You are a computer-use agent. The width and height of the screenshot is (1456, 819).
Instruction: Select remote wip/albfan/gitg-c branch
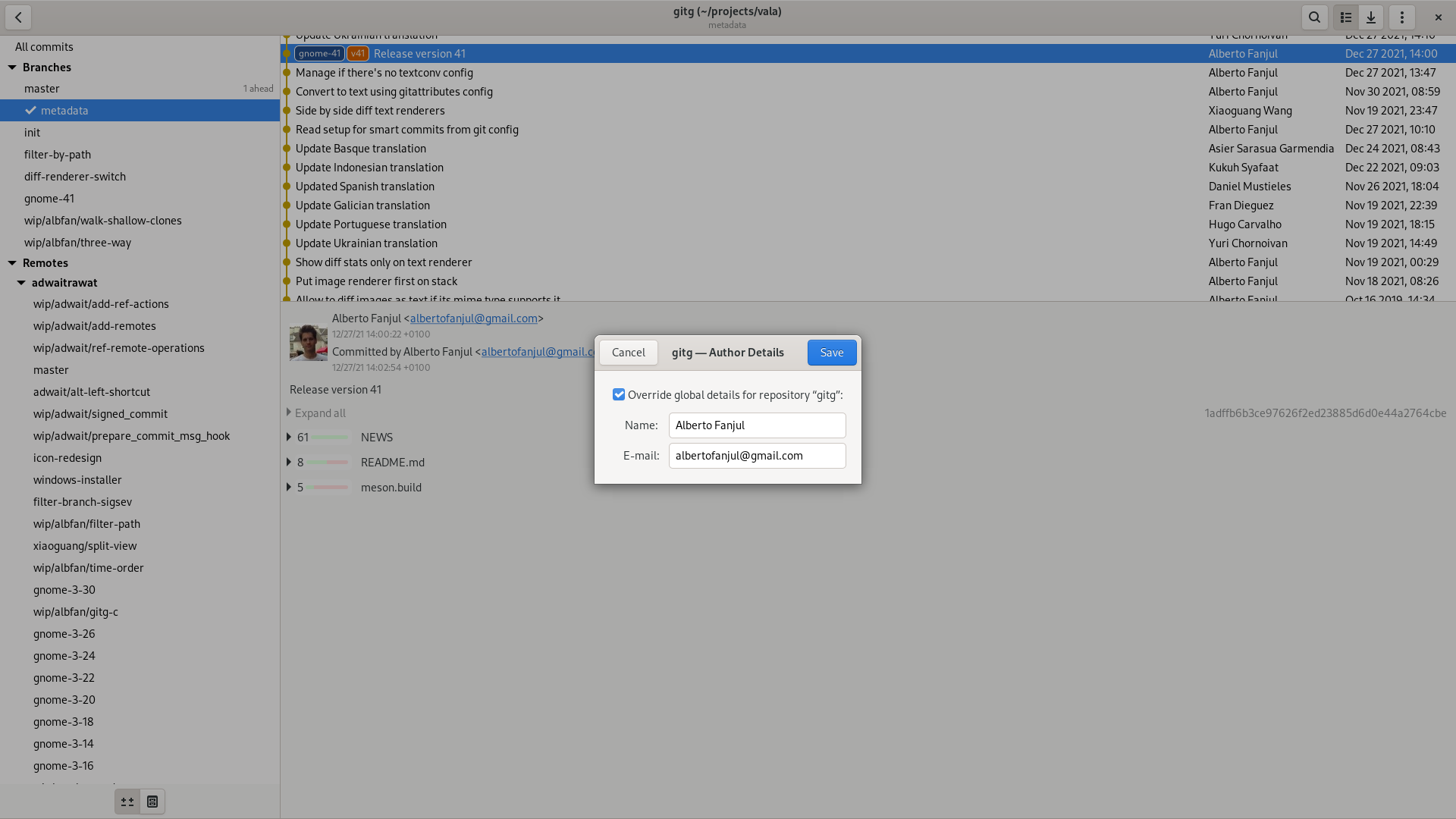[x=140, y=612]
